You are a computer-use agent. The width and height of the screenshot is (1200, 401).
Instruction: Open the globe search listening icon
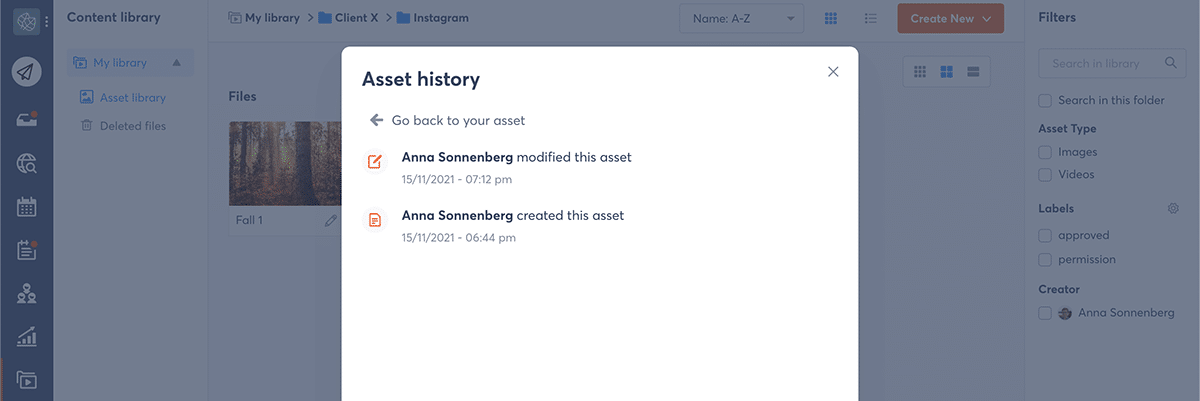coord(27,163)
